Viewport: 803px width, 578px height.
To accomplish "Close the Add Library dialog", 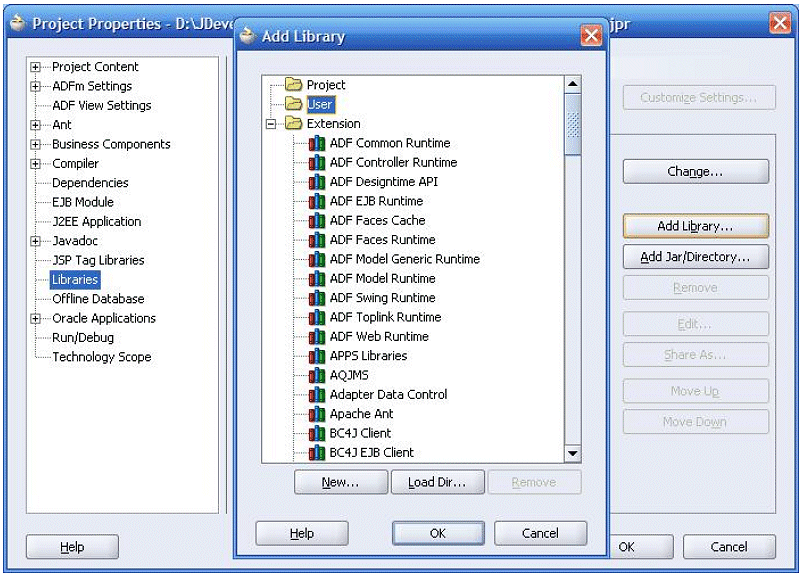I will tap(591, 35).
